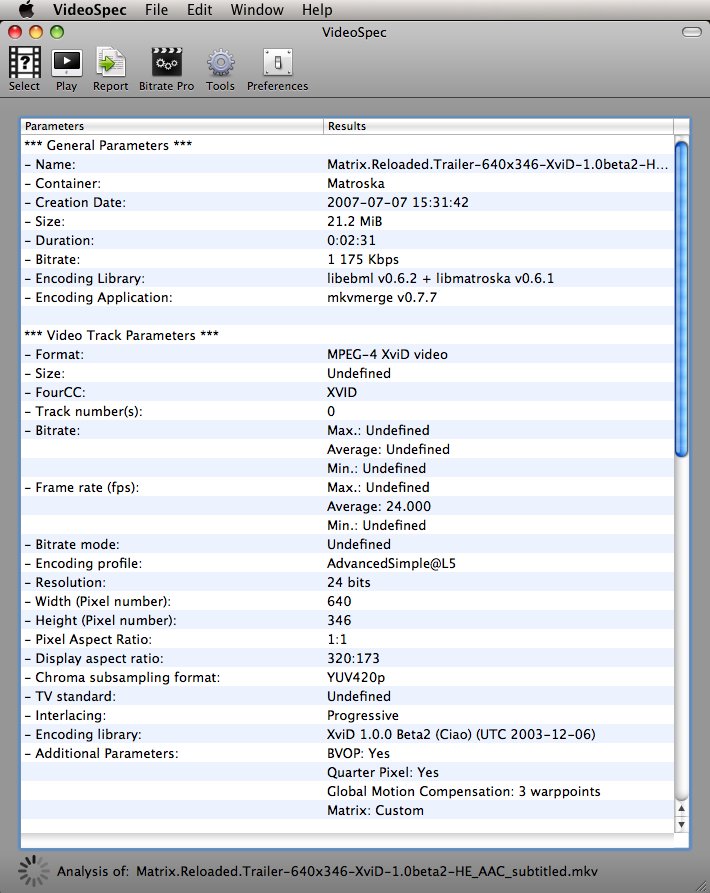Click XviD 1.0.0 Beta2 (Ciao) value
The image size is (710, 893).
point(461,734)
